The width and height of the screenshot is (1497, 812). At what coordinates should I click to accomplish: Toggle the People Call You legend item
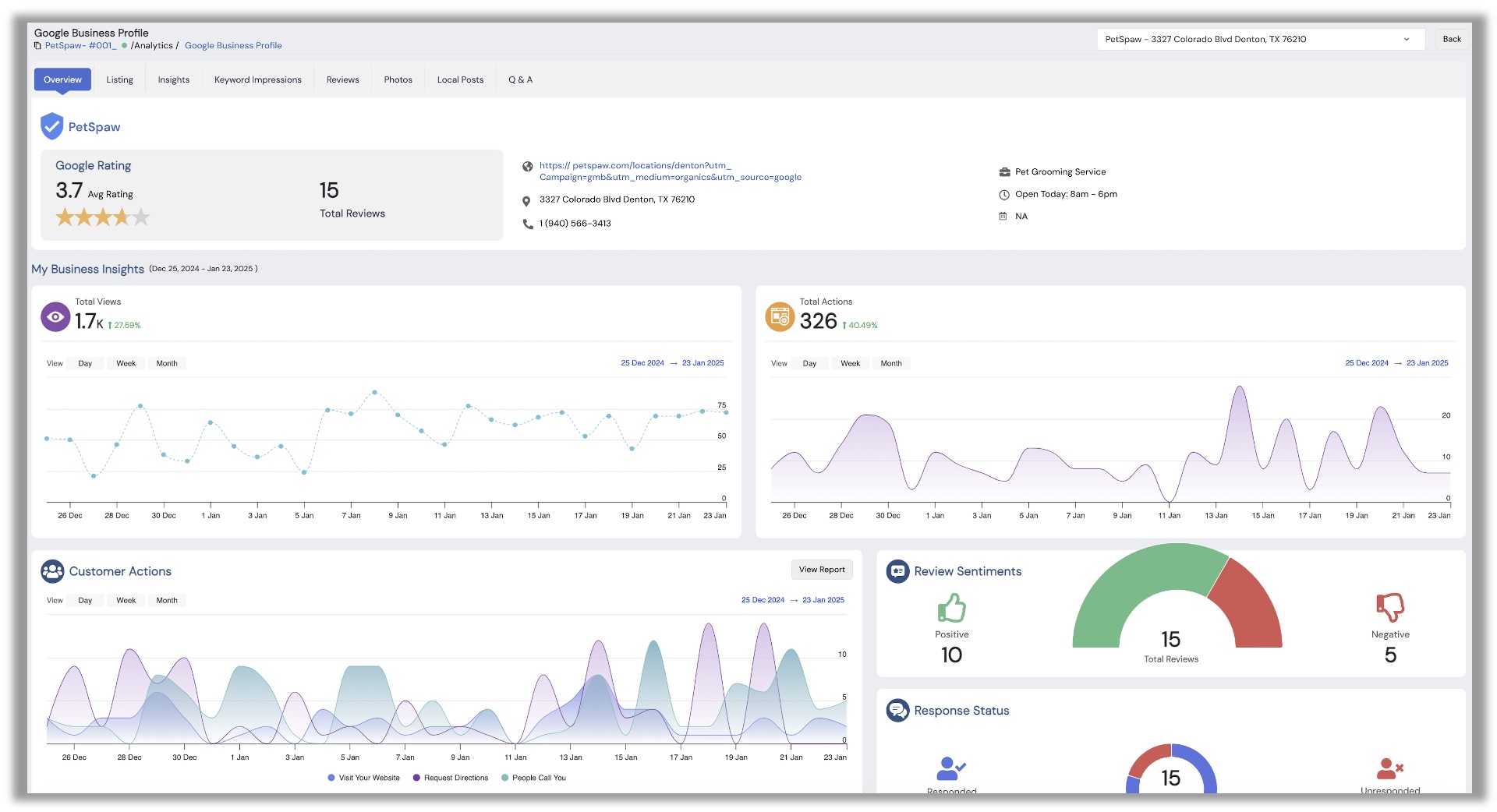[534, 778]
